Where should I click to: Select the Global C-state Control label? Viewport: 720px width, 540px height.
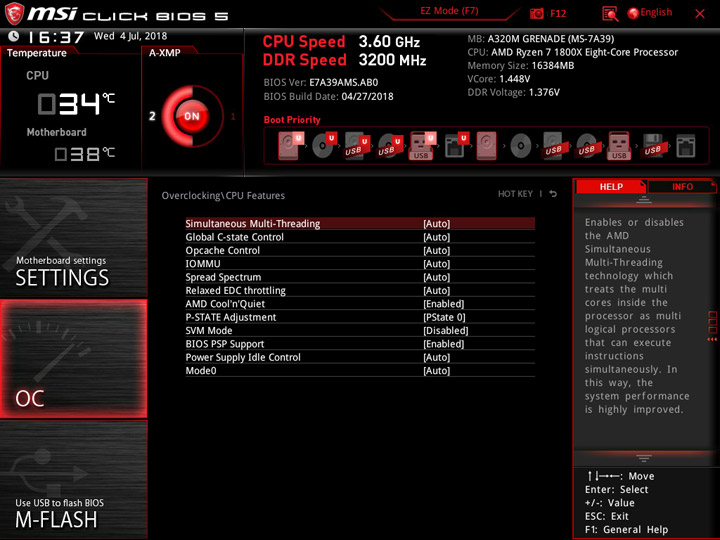tap(234, 237)
